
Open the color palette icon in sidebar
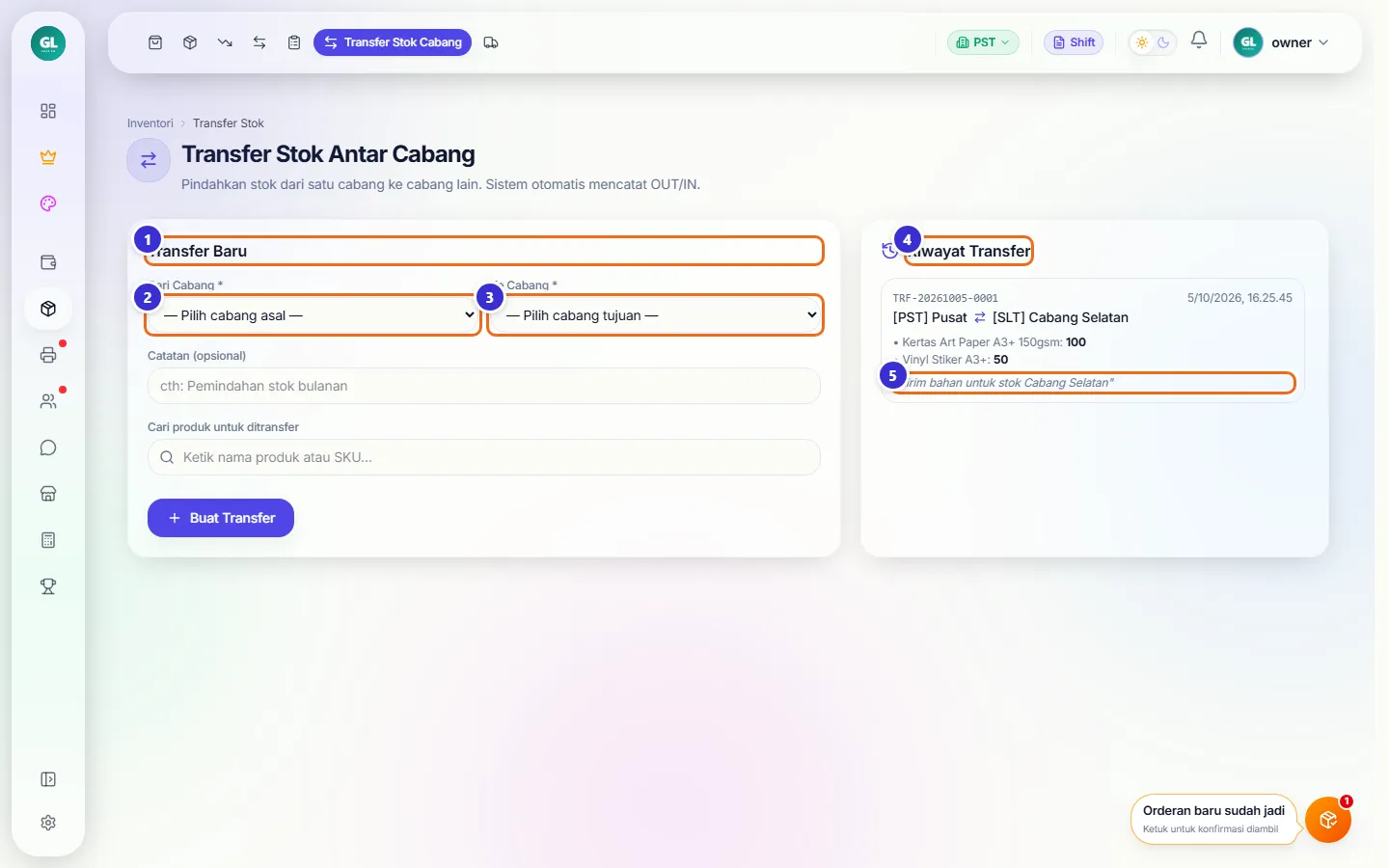pyautogui.click(x=48, y=203)
